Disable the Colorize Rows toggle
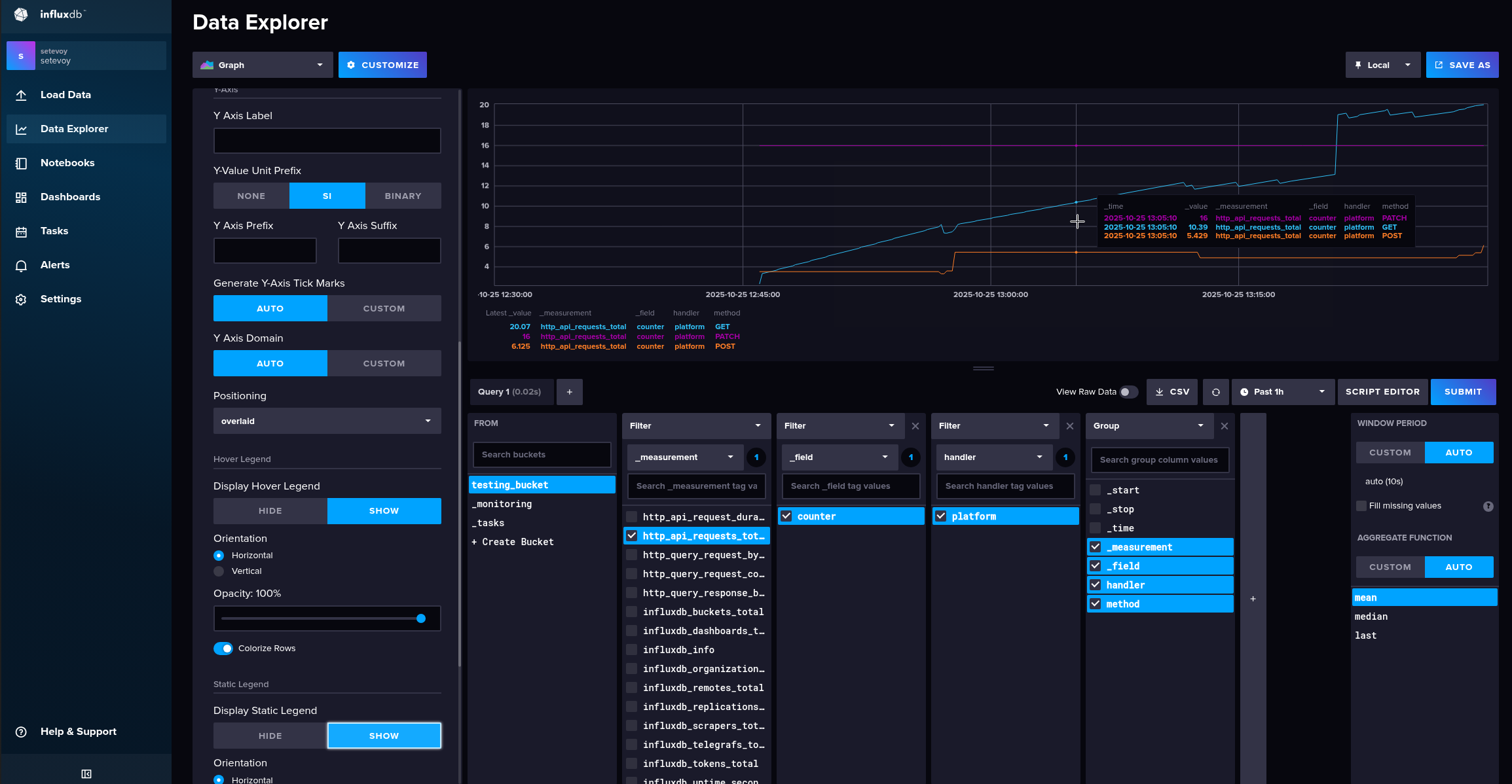1512x784 pixels. point(223,649)
